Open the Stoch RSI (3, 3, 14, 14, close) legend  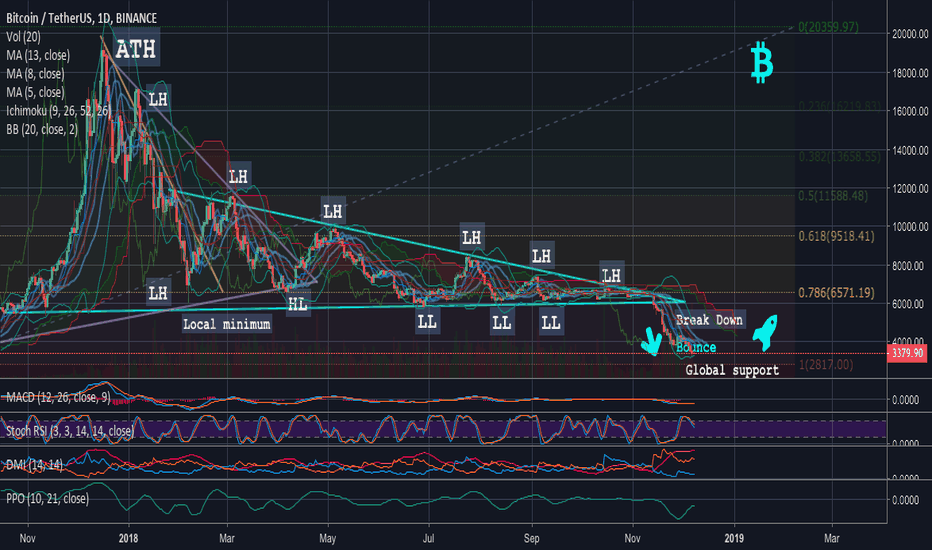coord(70,430)
